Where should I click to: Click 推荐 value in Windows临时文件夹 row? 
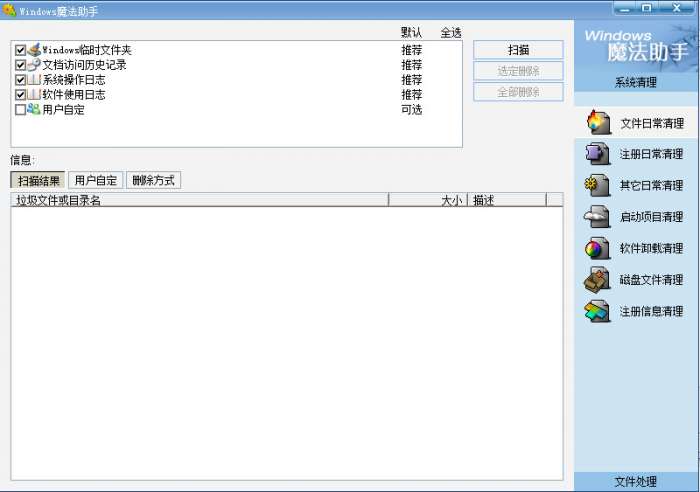click(x=411, y=50)
